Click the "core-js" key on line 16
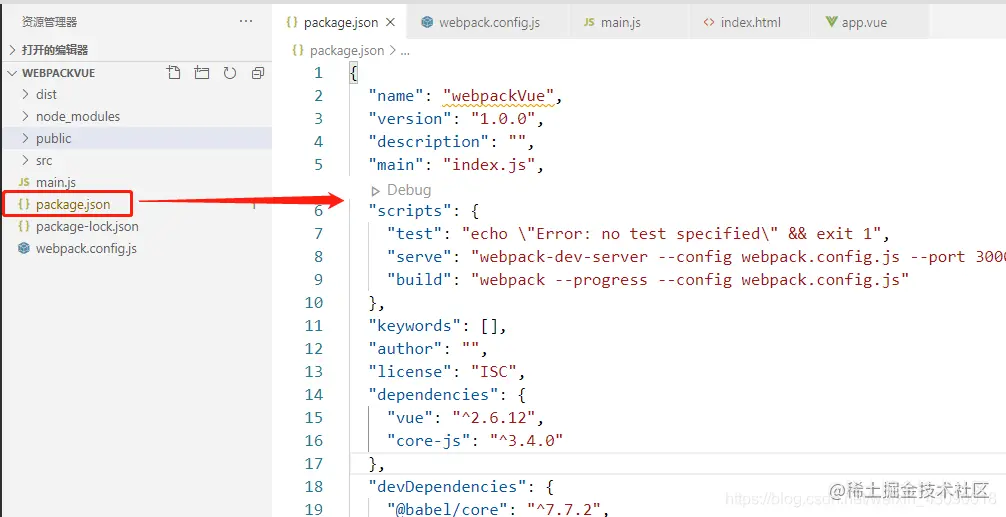The width and height of the screenshot is (1006, 517). coord(429,442)
